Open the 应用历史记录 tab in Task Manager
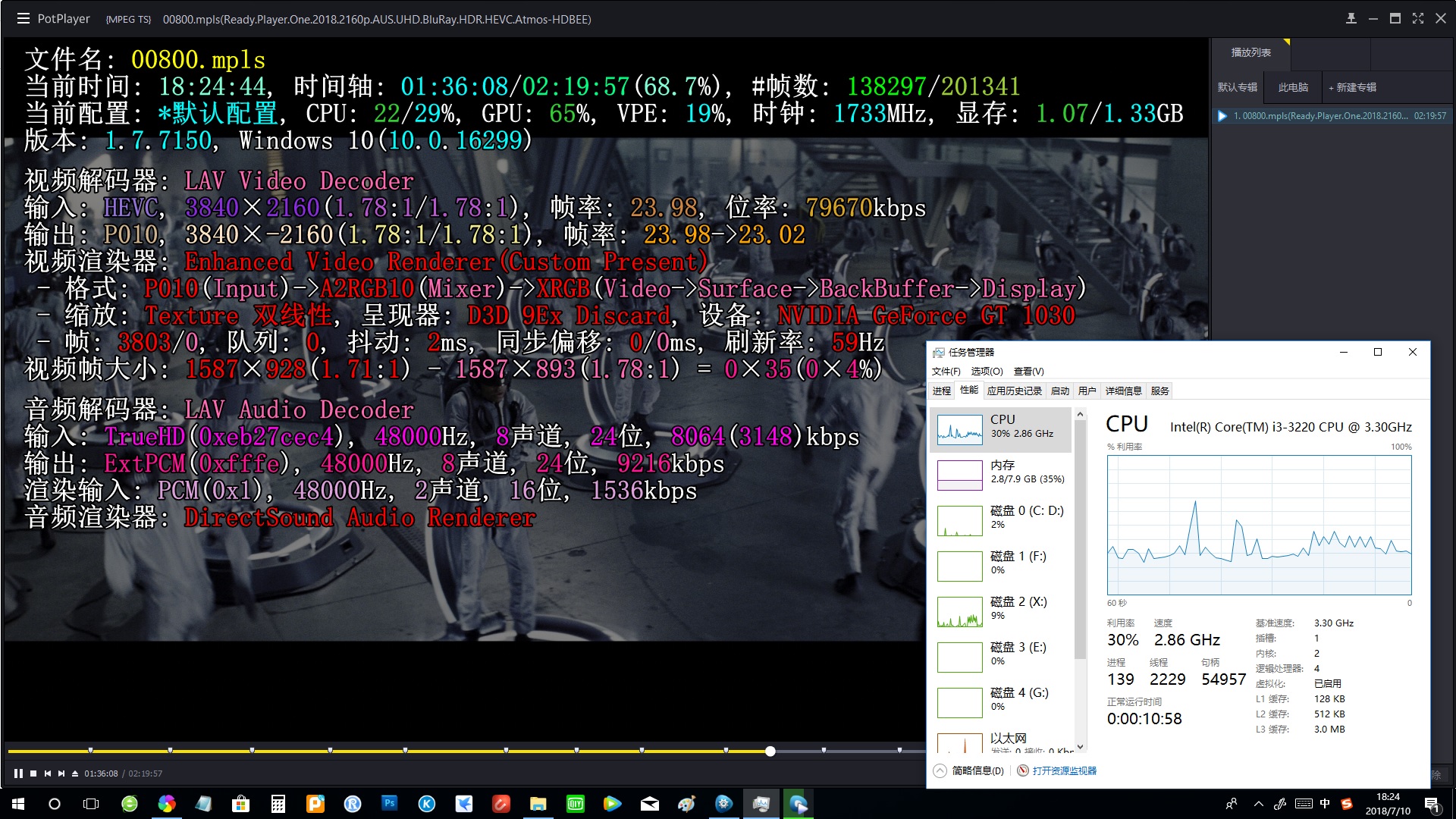Viewport: 1456px width, 819px height. 1015,391
